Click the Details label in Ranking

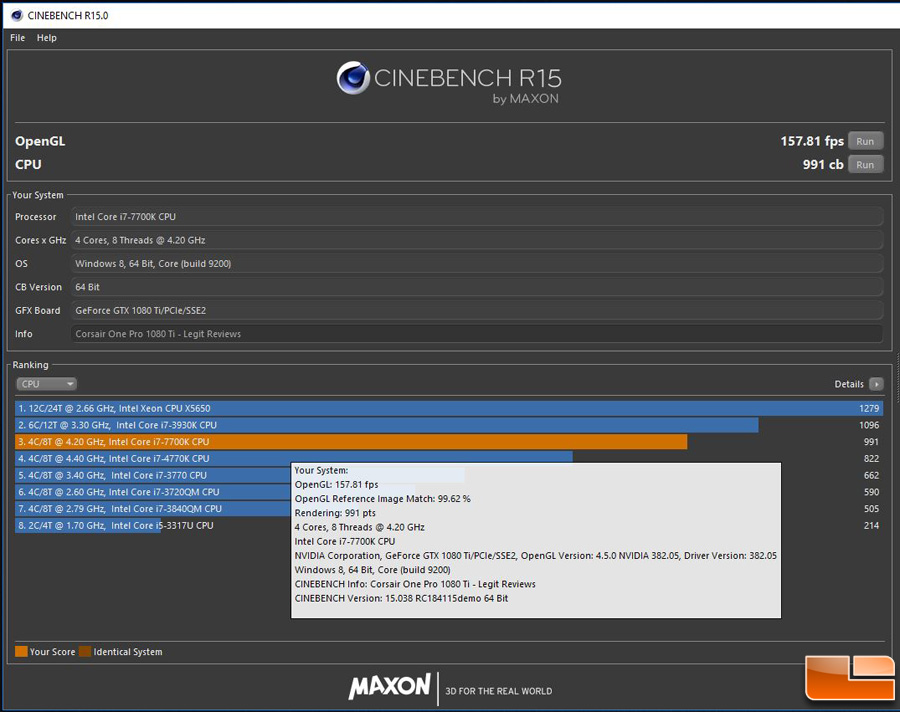849,384
